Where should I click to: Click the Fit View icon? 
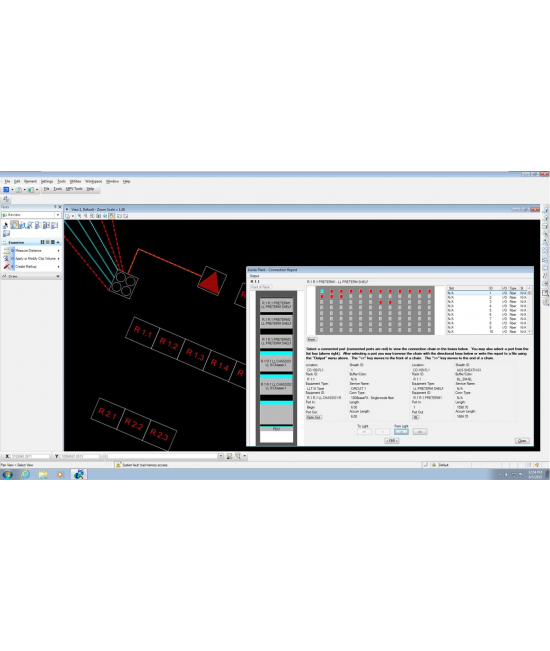tap(99, 216)
